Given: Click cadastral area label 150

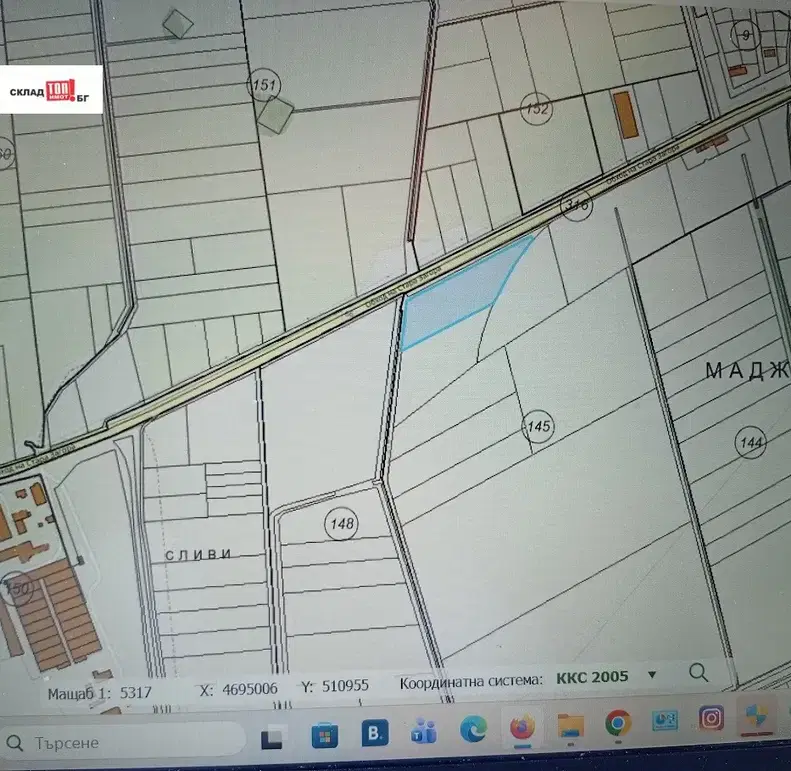Looking at the screenshot, I should [x=17, y=588].
